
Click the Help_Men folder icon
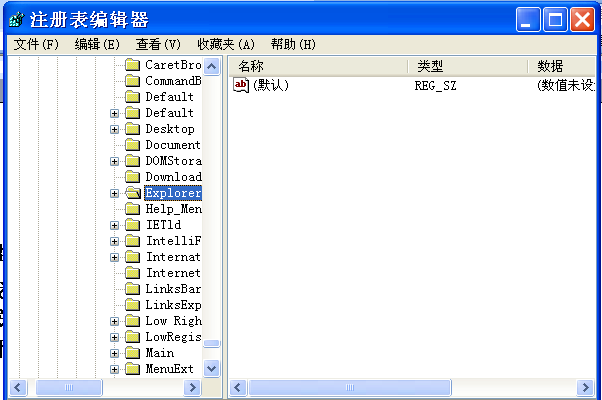(x=132, y=209)
